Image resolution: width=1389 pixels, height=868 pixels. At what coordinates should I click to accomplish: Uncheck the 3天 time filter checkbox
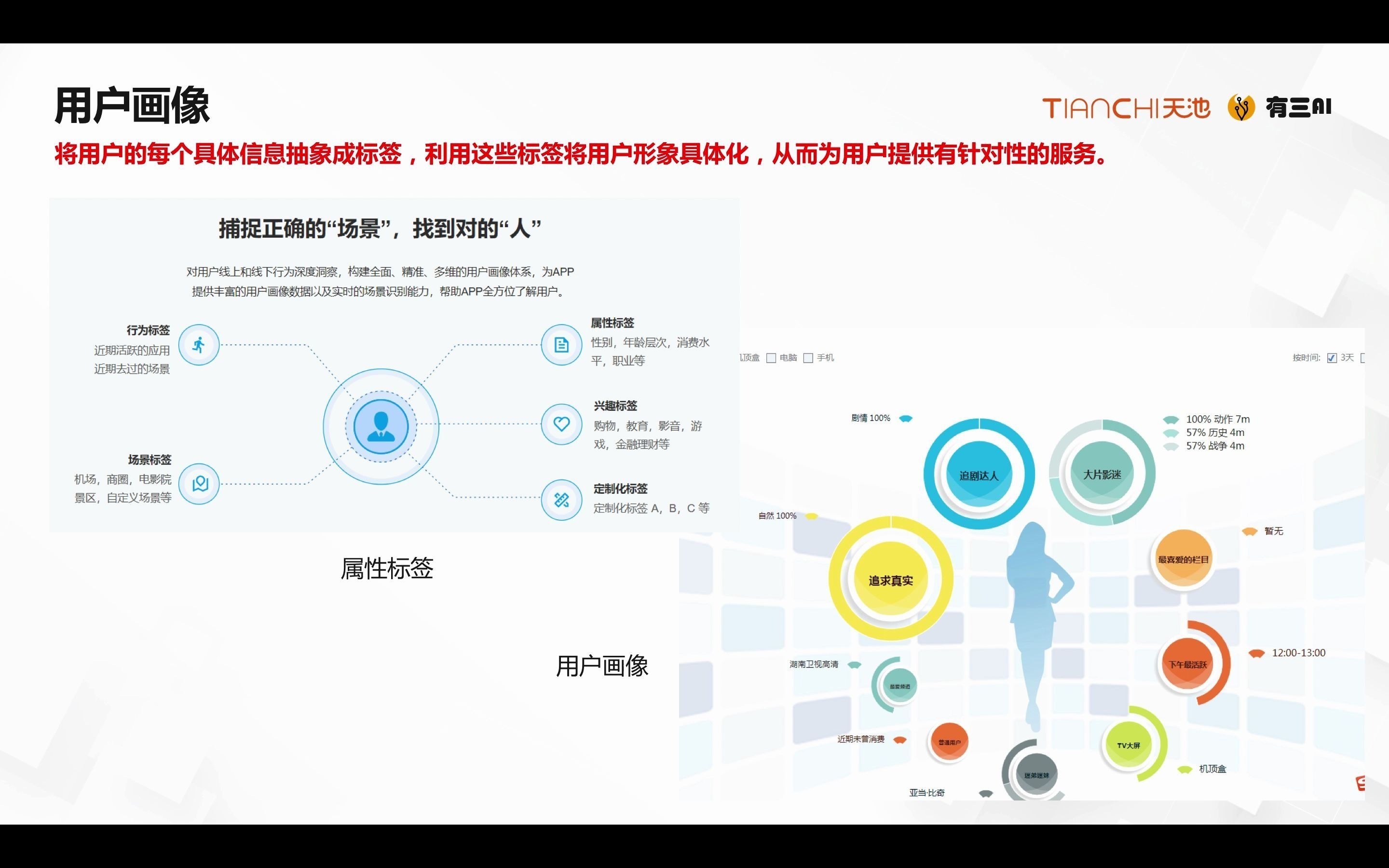coord(1332,358)
